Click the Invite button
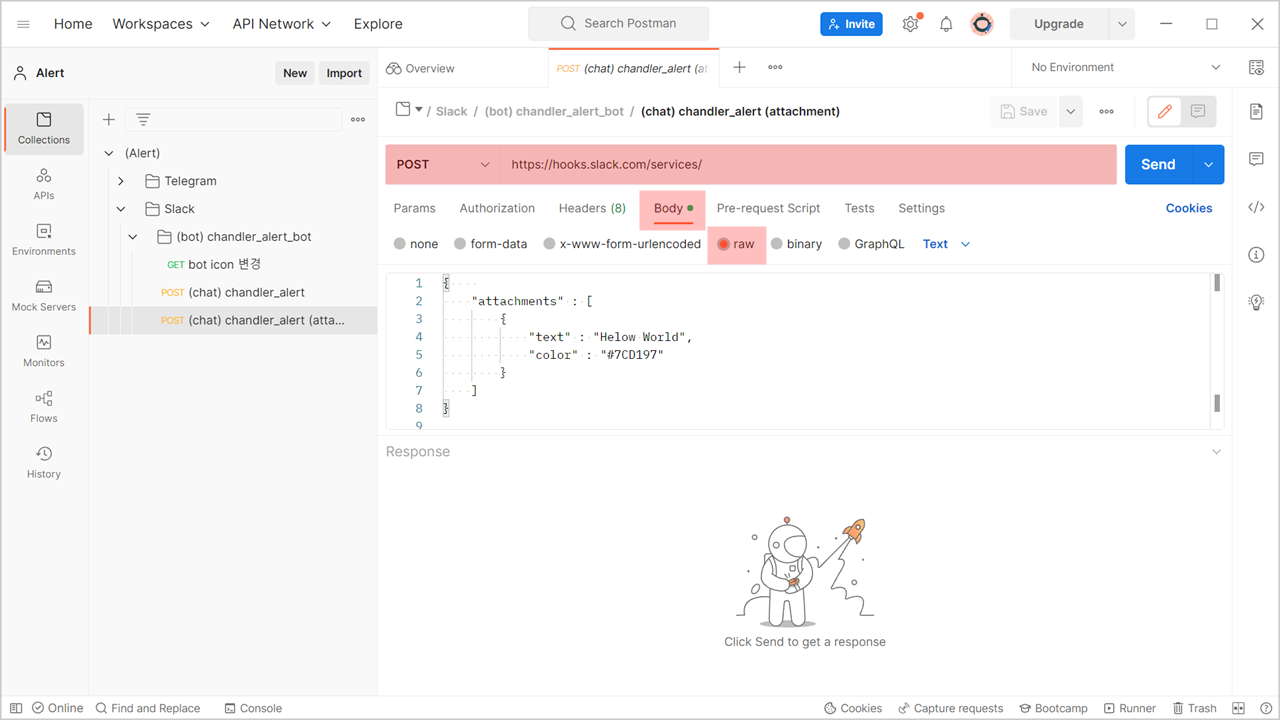 (851, 24)
